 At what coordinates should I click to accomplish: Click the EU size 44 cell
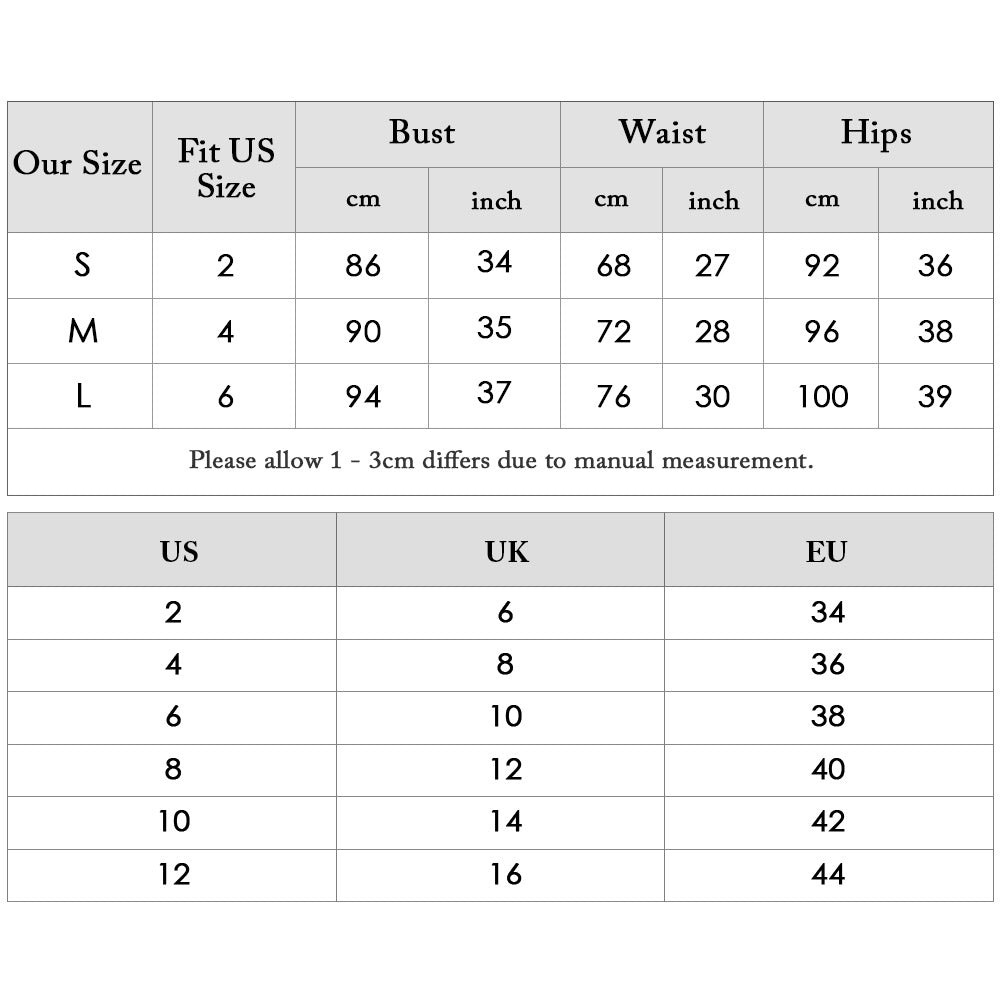[x=828, y=874]
